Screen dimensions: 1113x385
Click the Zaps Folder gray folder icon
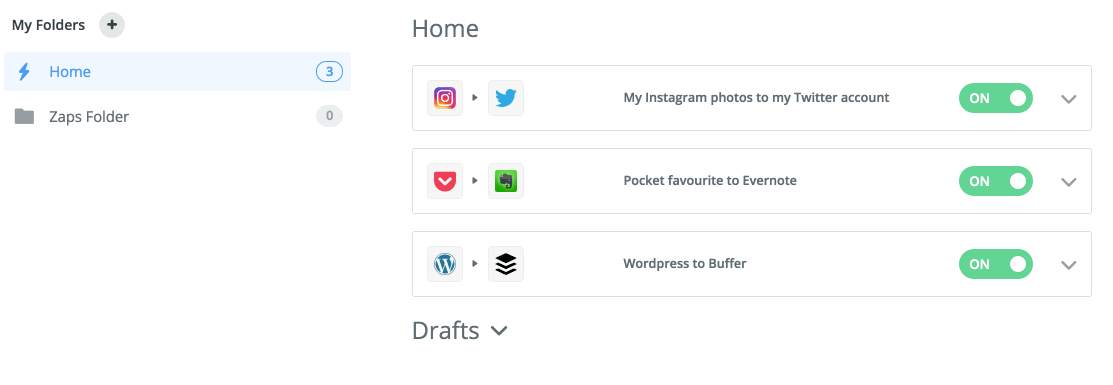point(24,116)
